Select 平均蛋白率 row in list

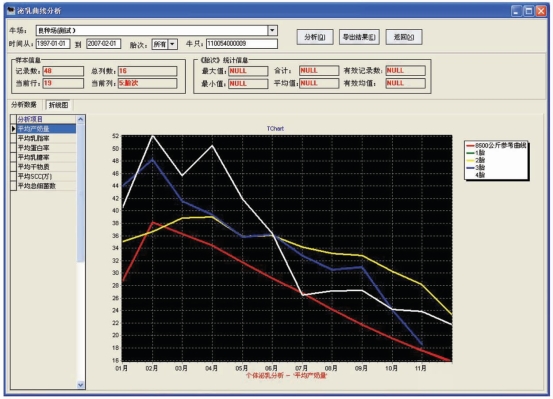point(46,148)
